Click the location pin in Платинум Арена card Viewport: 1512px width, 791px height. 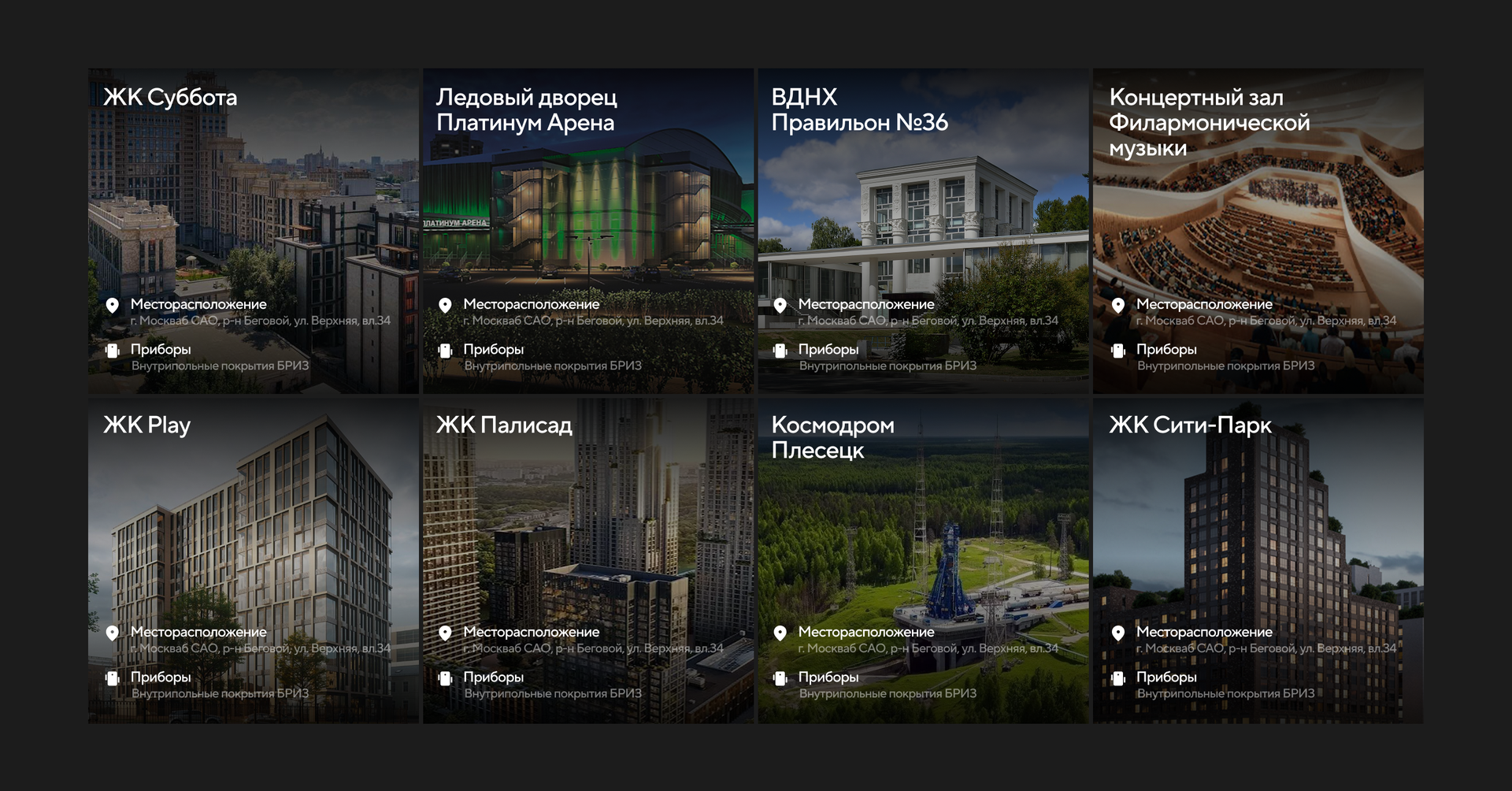445,306
